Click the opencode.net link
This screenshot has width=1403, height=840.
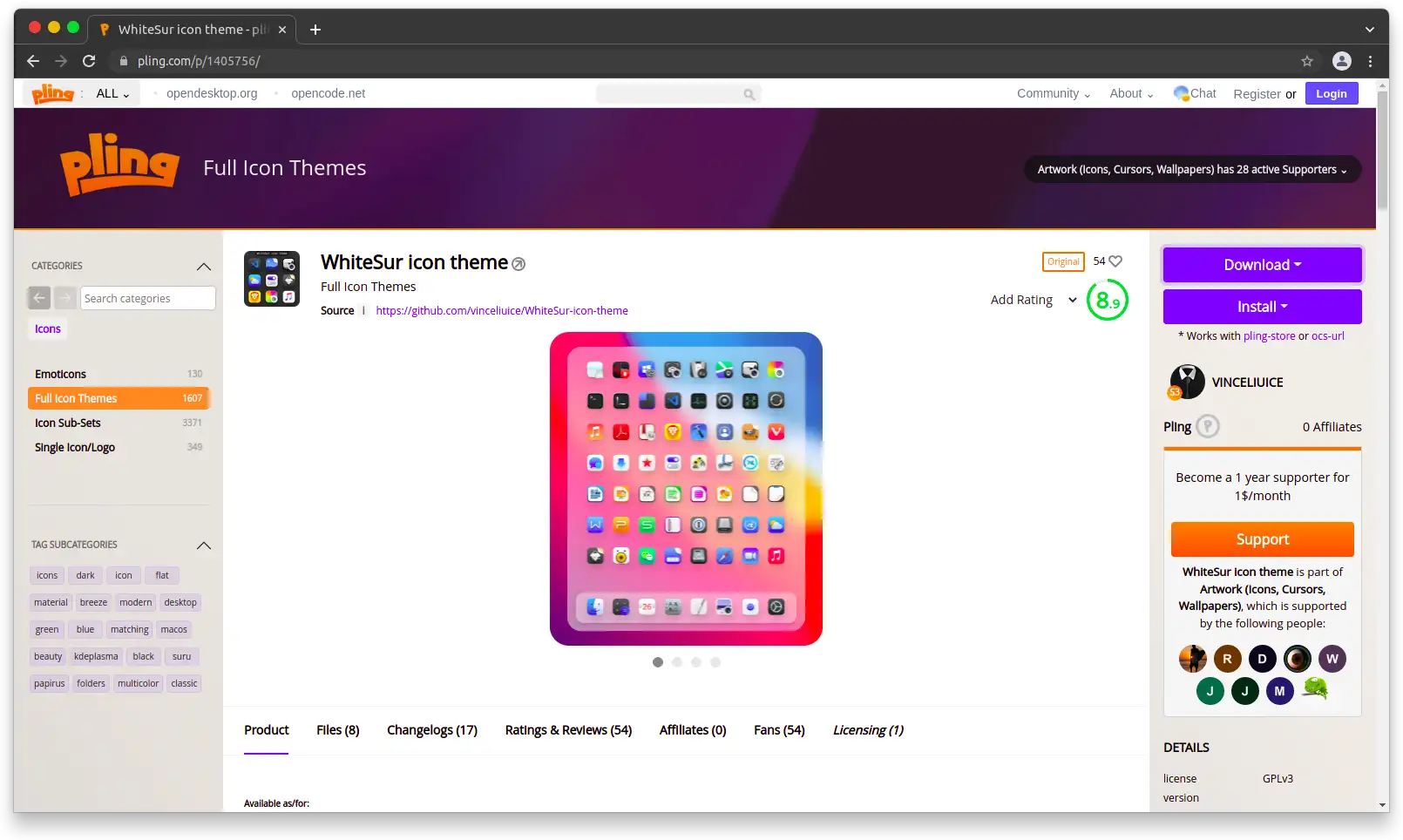(328, 93)
